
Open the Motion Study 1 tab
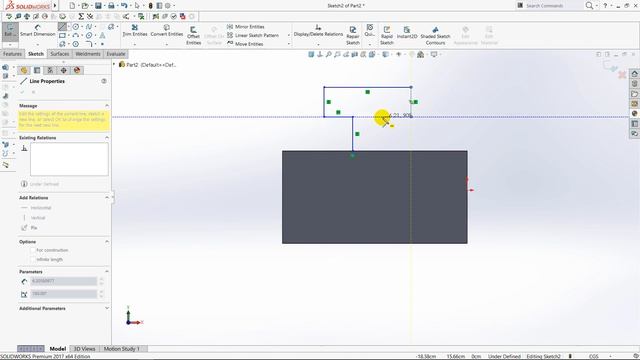tap(122, 349)
